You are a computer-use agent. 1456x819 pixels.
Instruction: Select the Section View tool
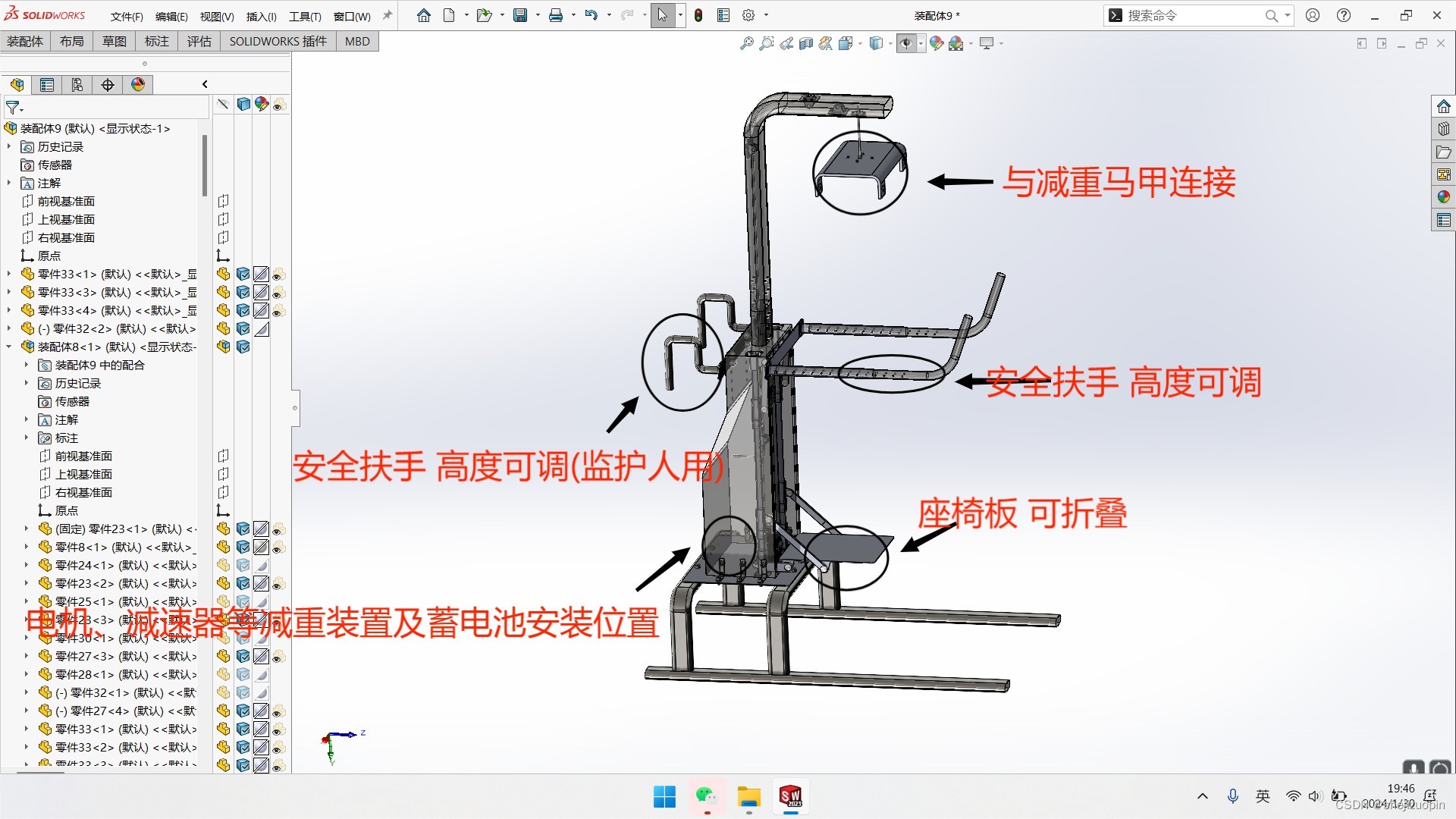[806, 44]
